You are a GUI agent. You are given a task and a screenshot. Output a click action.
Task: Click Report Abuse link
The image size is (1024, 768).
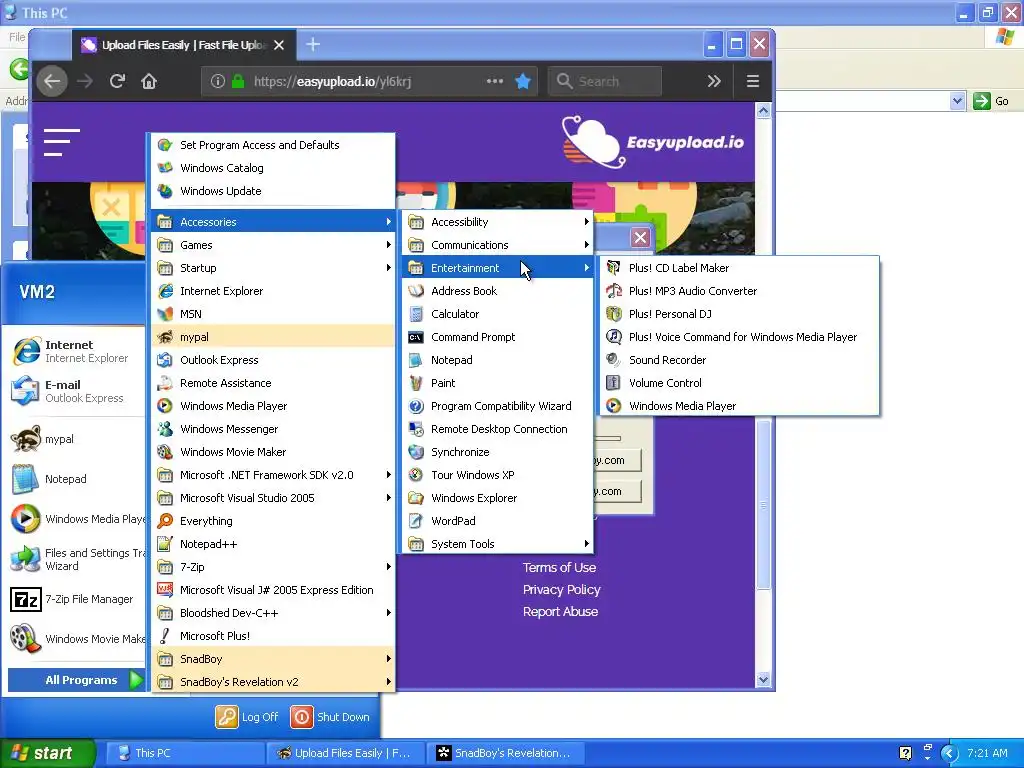[560, 612]
